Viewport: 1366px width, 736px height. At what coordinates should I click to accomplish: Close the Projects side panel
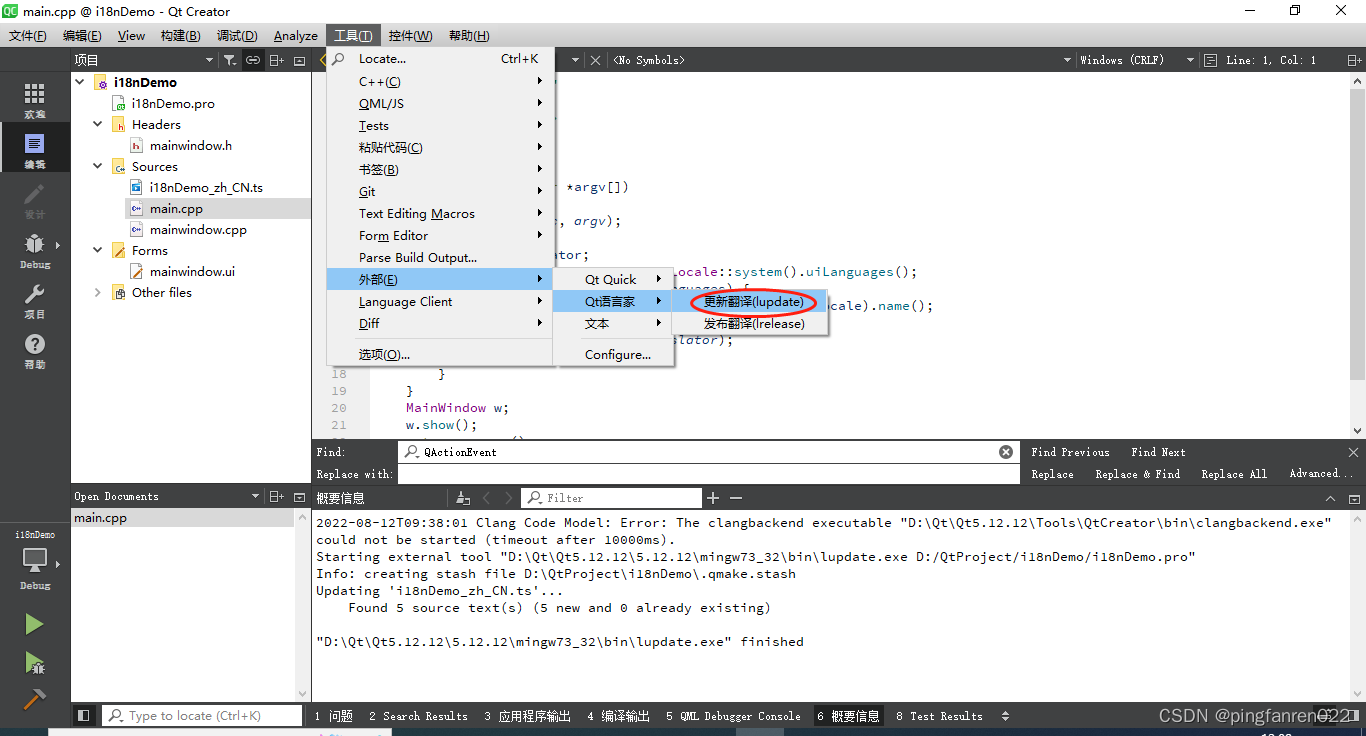coord(299,61)
